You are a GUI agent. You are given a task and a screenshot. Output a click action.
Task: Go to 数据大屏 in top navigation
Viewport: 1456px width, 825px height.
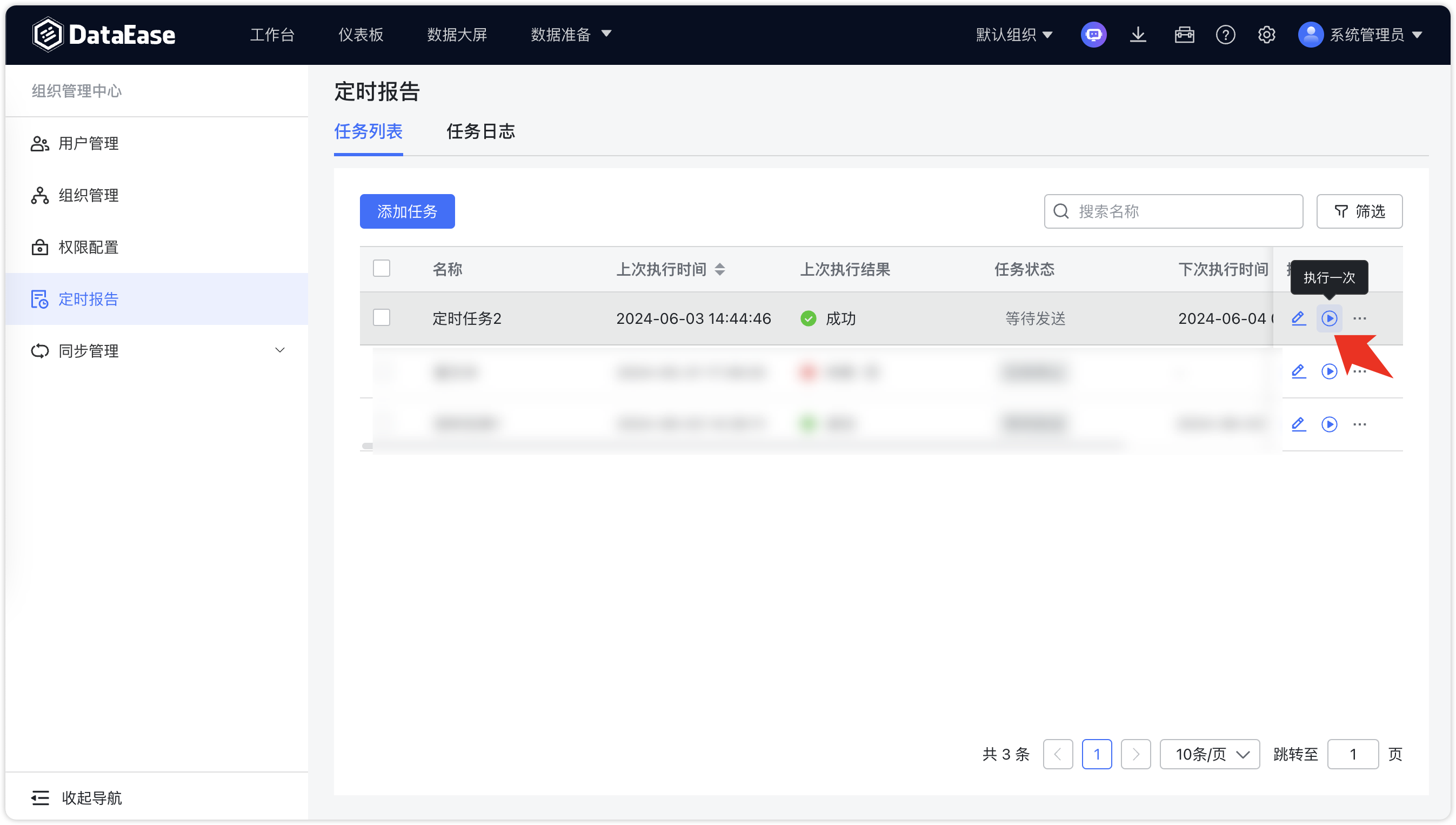457,35
